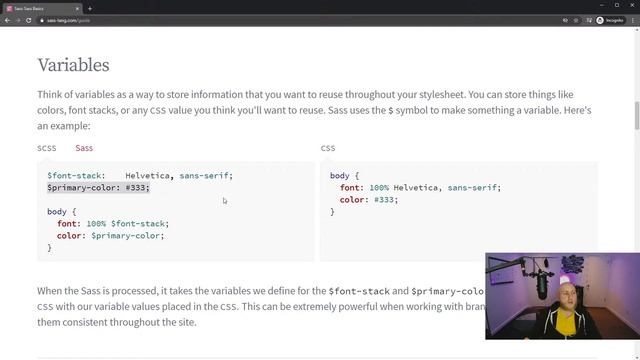Click the third-party cookies eye icon
The height and width of the screenshot is (360, 640).
(x=565, y=20)
